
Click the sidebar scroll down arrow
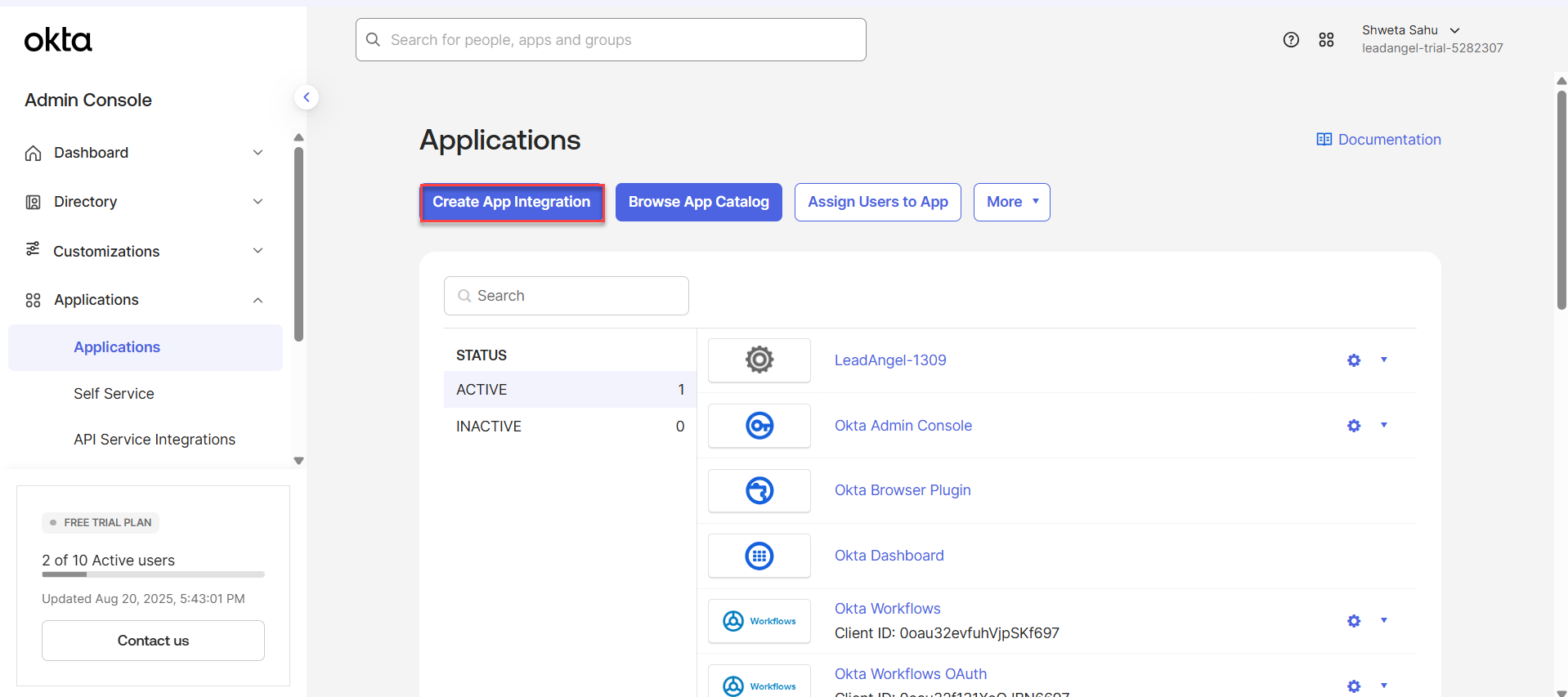tap(298, 461)
